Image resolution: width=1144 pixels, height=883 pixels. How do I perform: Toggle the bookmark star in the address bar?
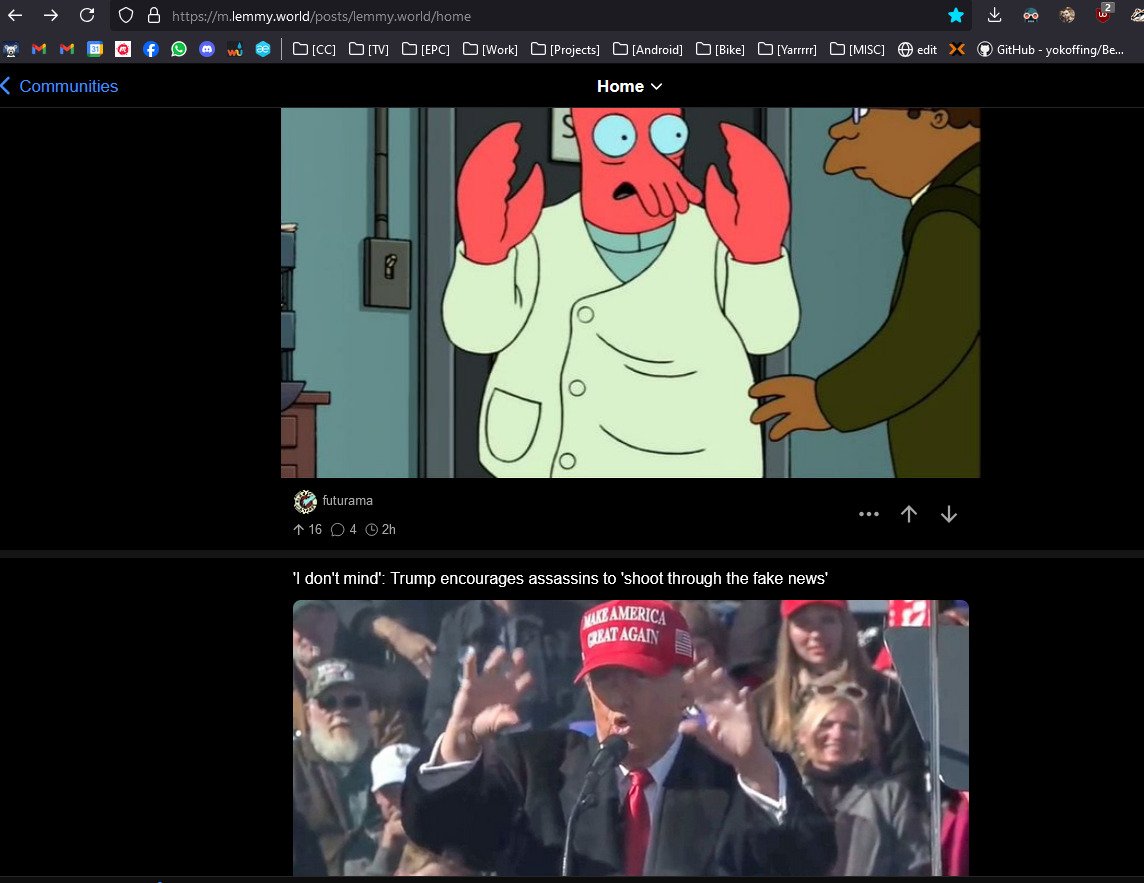click(x=956, y=15)
